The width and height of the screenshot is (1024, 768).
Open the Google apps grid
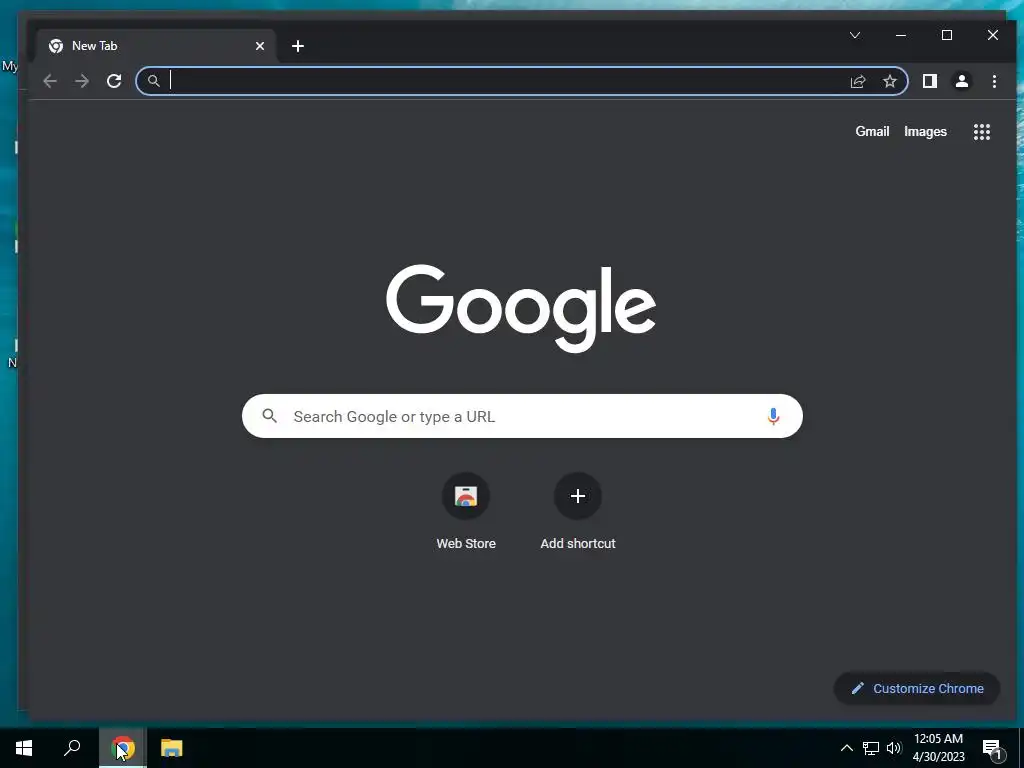coord(982,132)
